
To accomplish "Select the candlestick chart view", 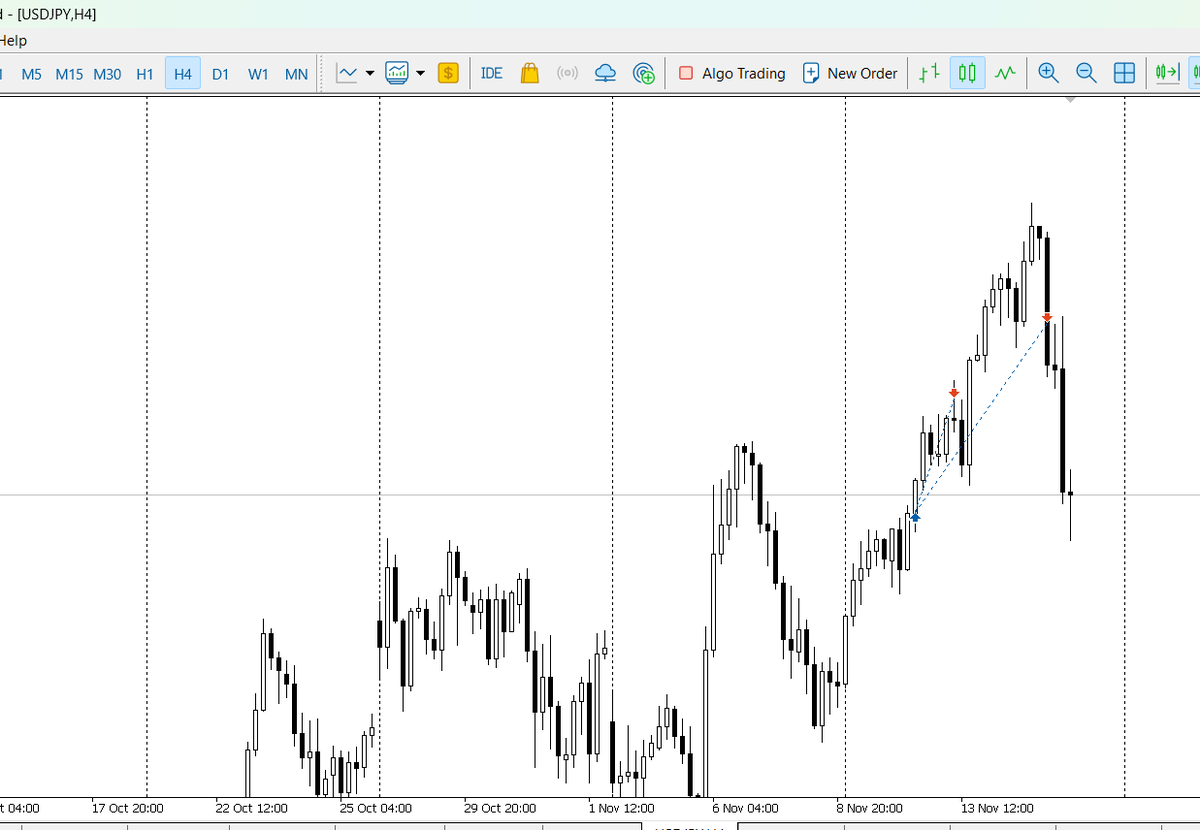I will [x=967, y=73].
